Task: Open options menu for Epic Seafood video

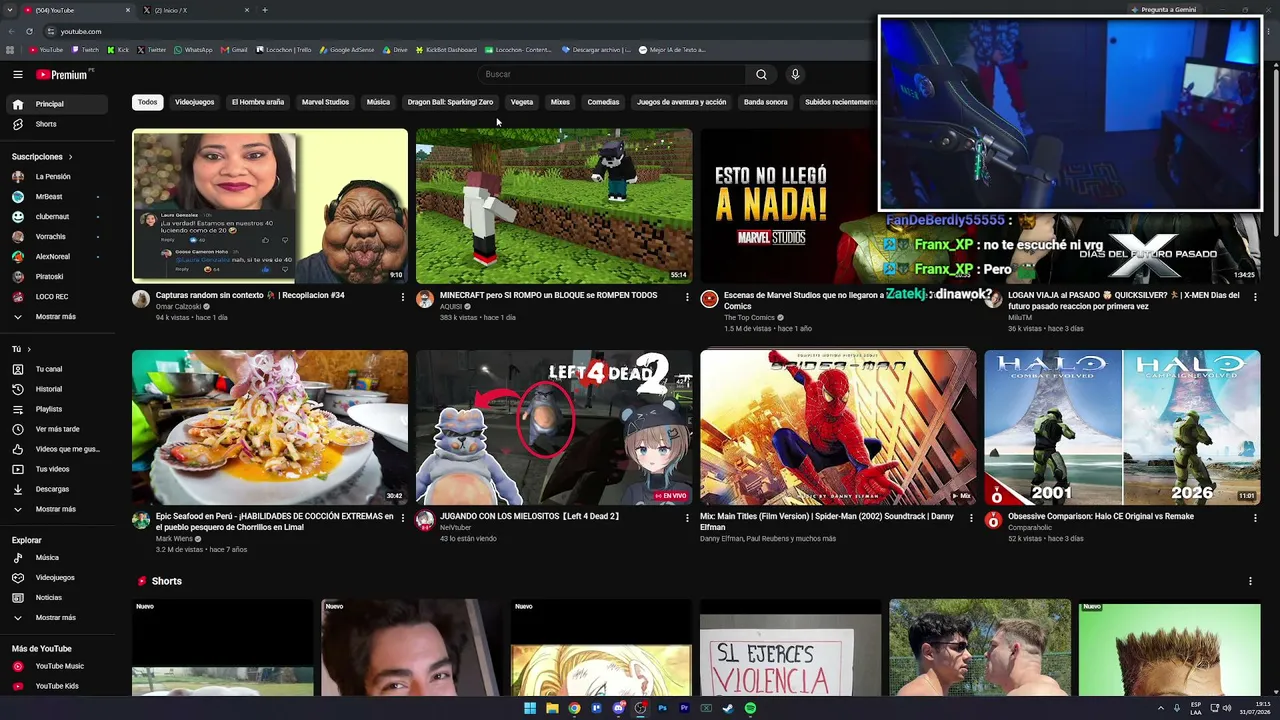Action: 403,518
